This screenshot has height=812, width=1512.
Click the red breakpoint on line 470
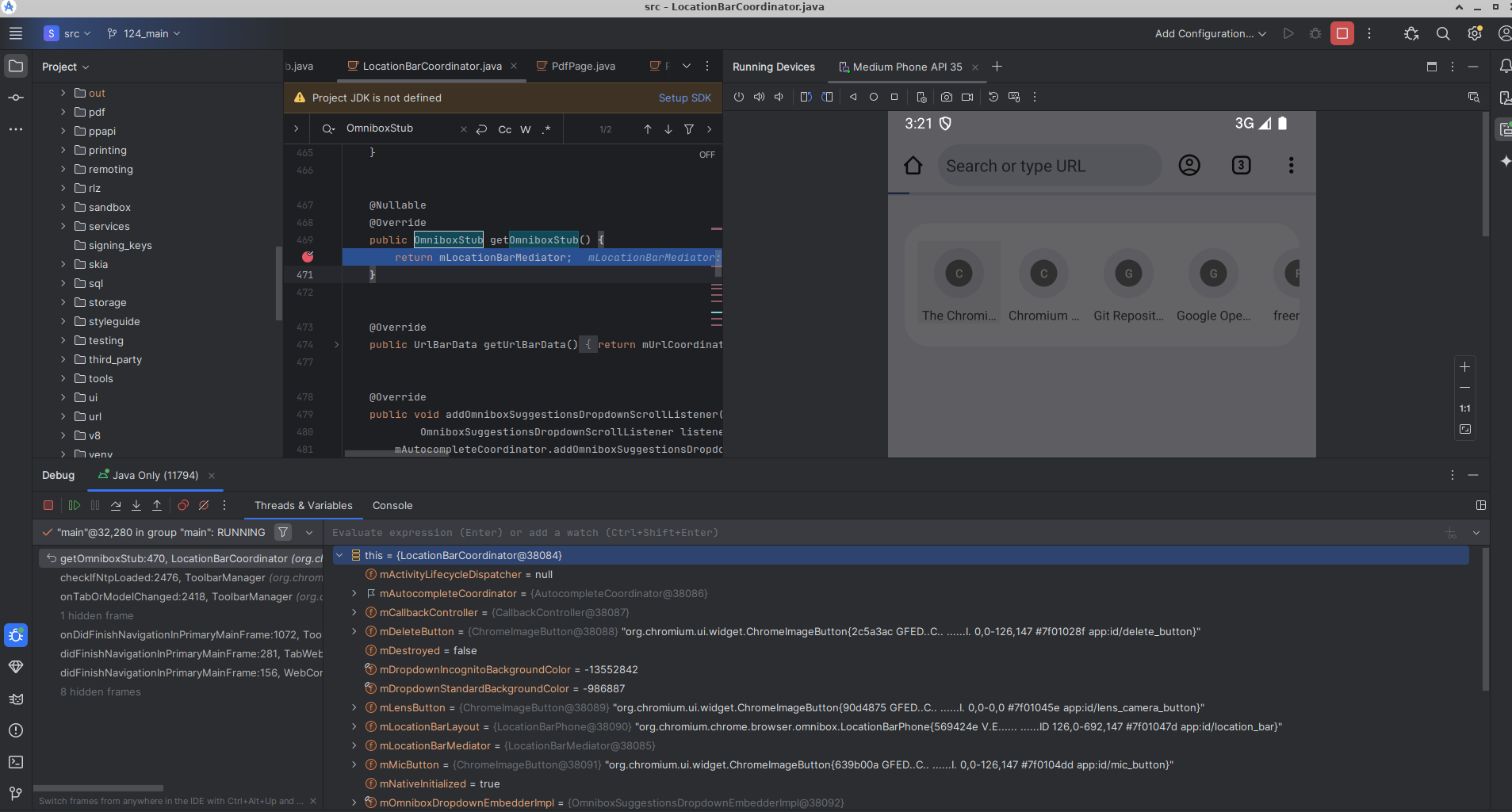point(308,257)
